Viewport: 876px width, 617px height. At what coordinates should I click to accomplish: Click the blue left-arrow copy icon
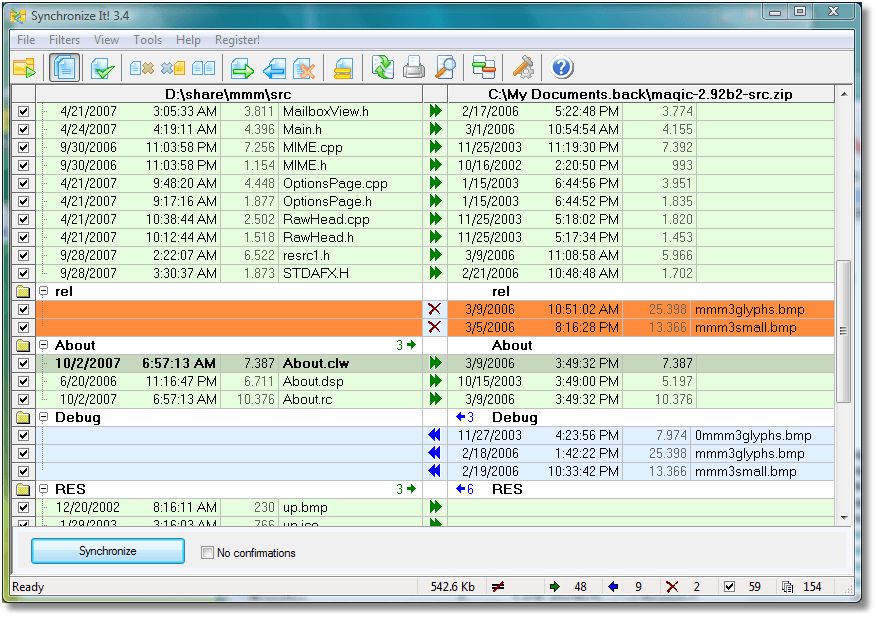click(274, 68)
